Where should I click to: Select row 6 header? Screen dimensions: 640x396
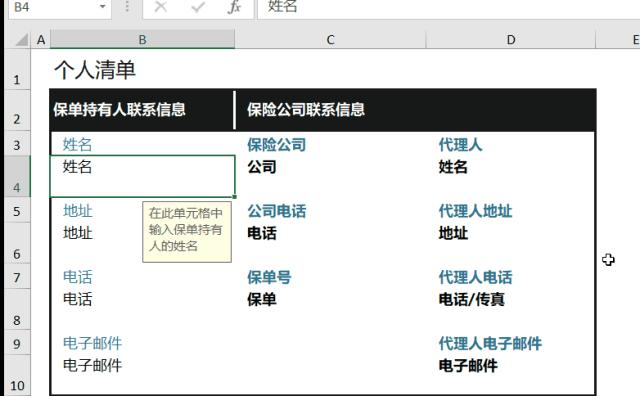coord(17,243)
